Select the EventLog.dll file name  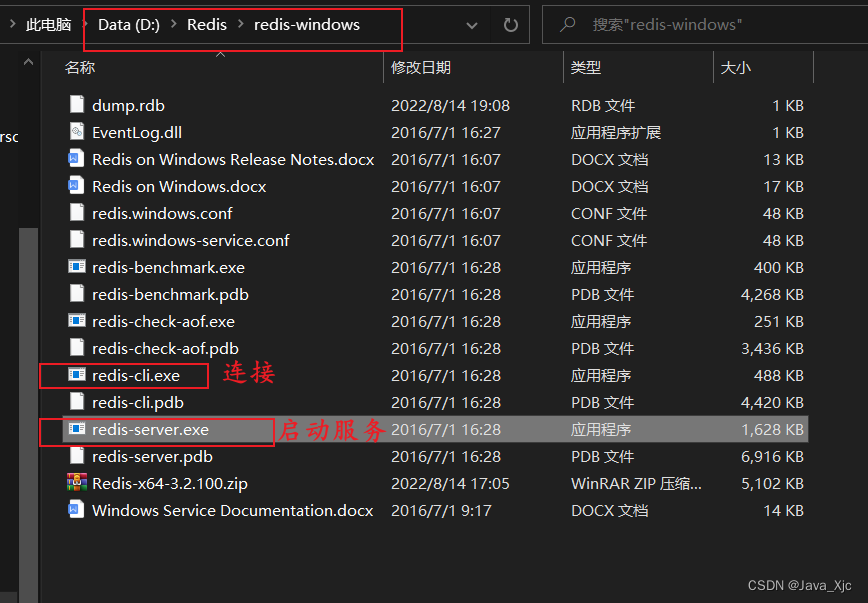[137, 132]
